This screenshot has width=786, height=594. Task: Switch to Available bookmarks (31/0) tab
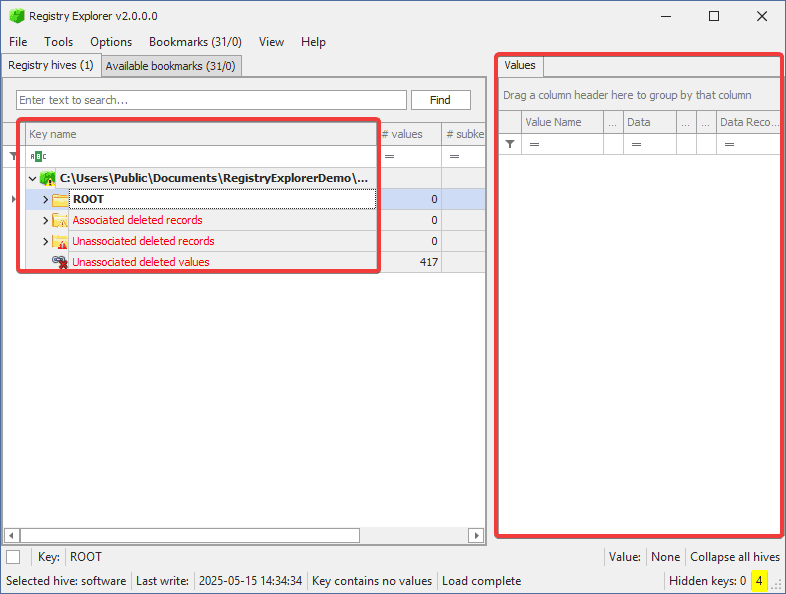point(171,67)
